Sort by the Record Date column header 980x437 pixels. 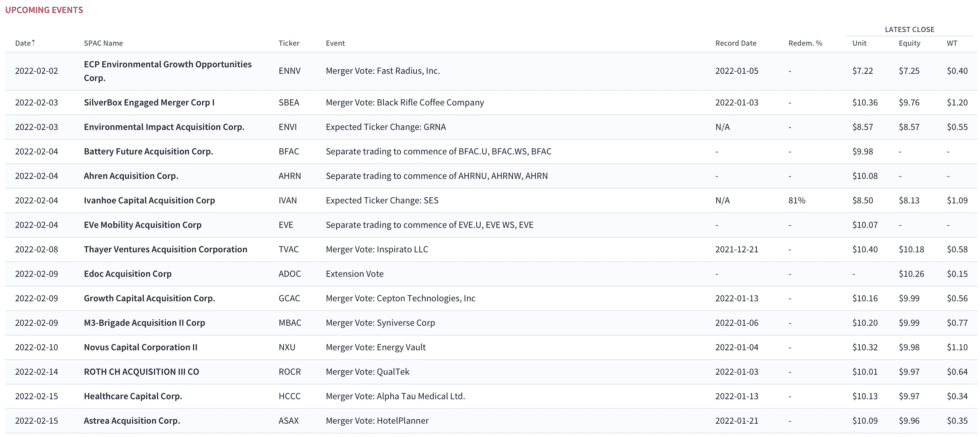pos(736,43)
